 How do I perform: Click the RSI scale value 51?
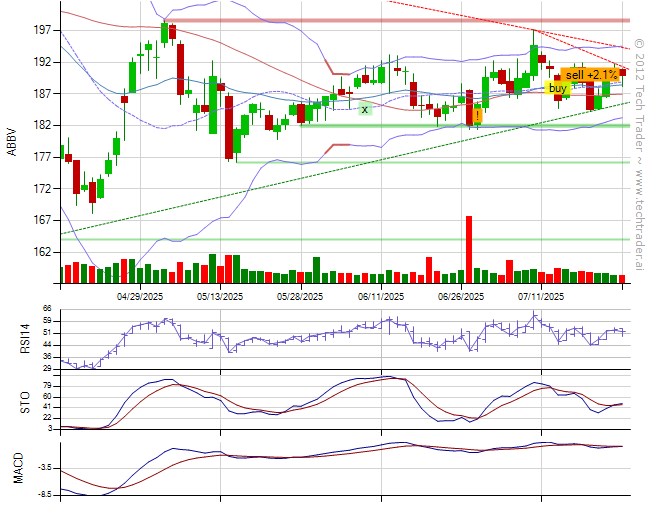[47, 333]
